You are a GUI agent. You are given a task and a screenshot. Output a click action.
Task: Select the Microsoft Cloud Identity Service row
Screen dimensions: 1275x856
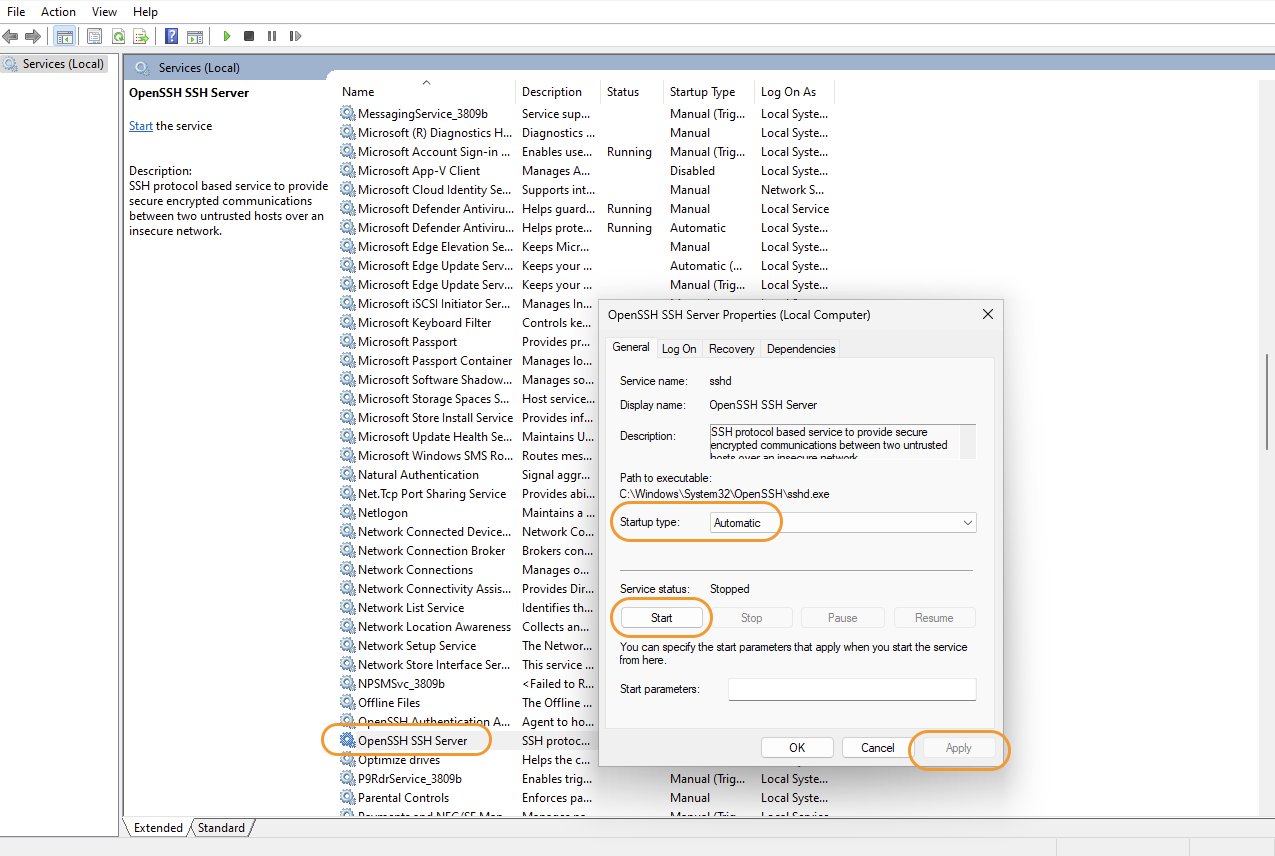point(586,190)
